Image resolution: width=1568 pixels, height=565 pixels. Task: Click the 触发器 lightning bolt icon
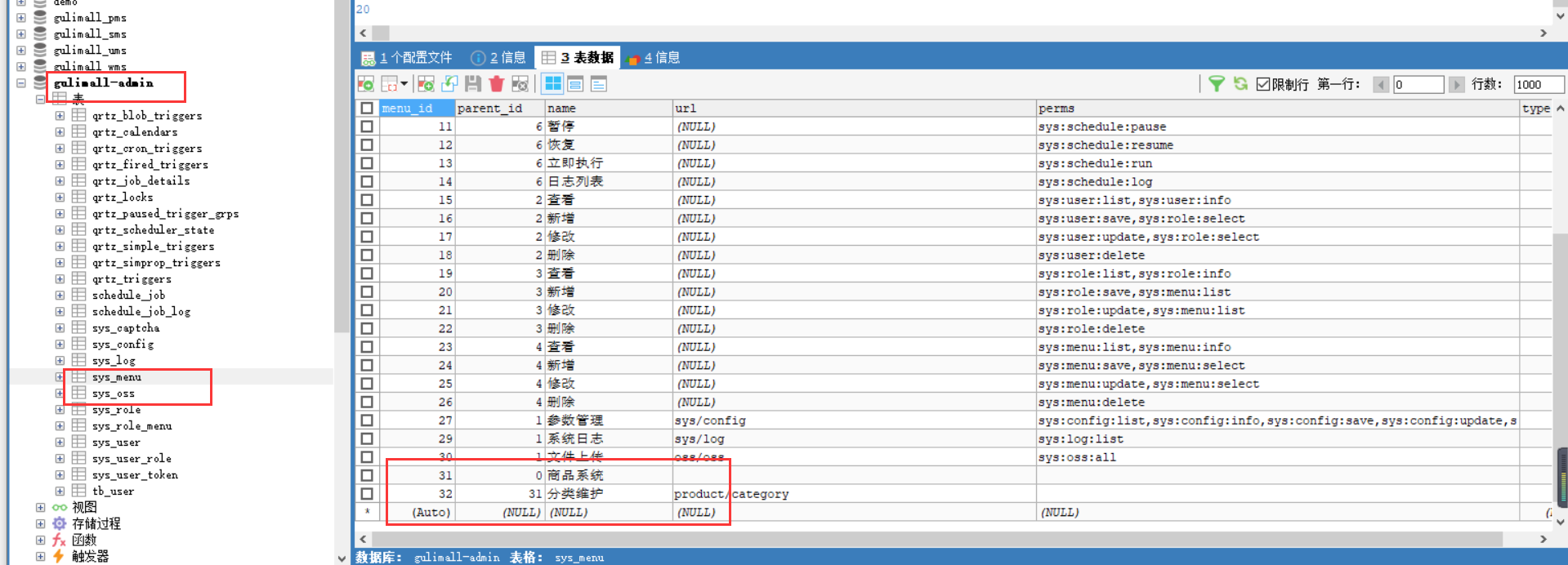point(59,556)
